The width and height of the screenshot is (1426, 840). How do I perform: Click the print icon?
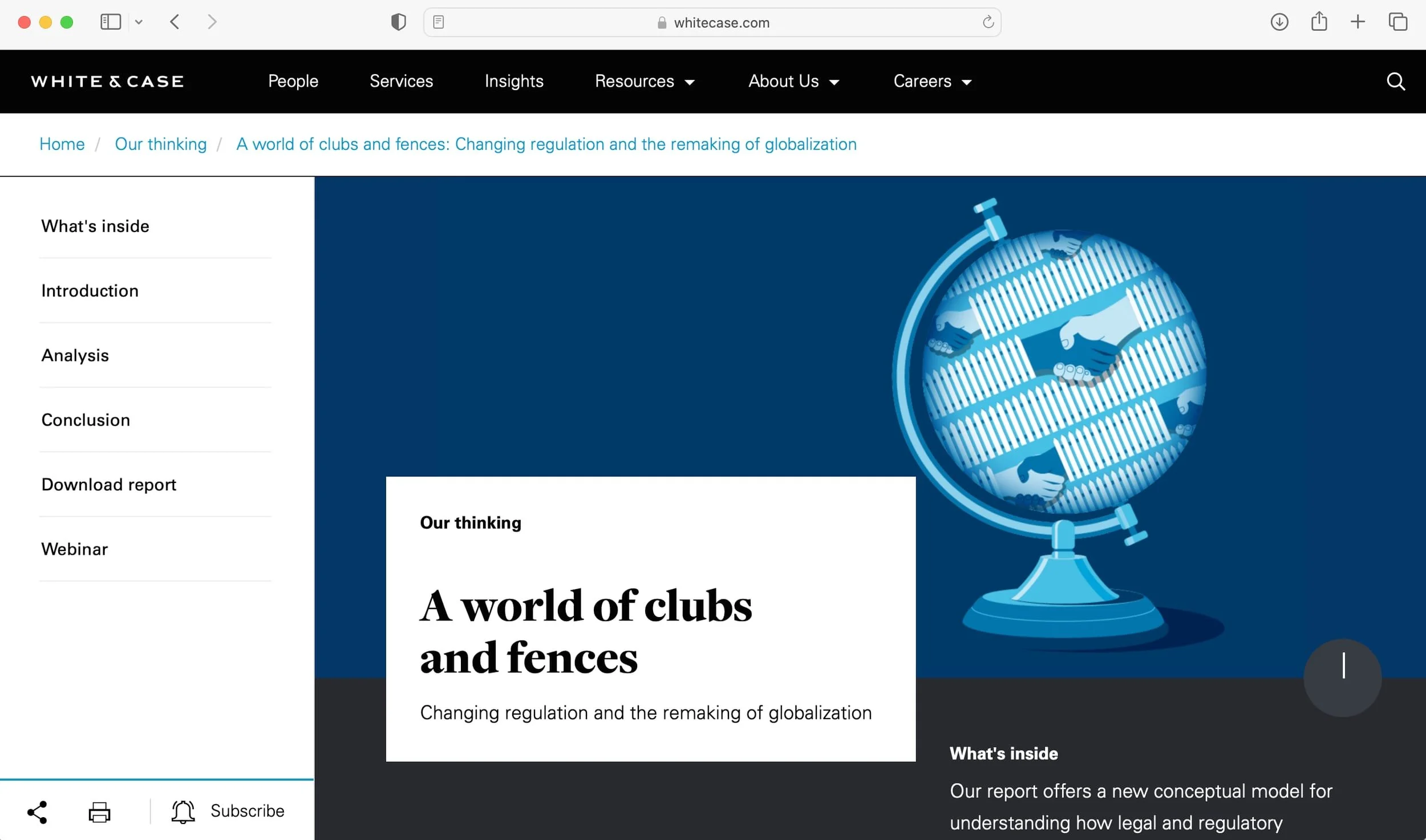point(99,811)
